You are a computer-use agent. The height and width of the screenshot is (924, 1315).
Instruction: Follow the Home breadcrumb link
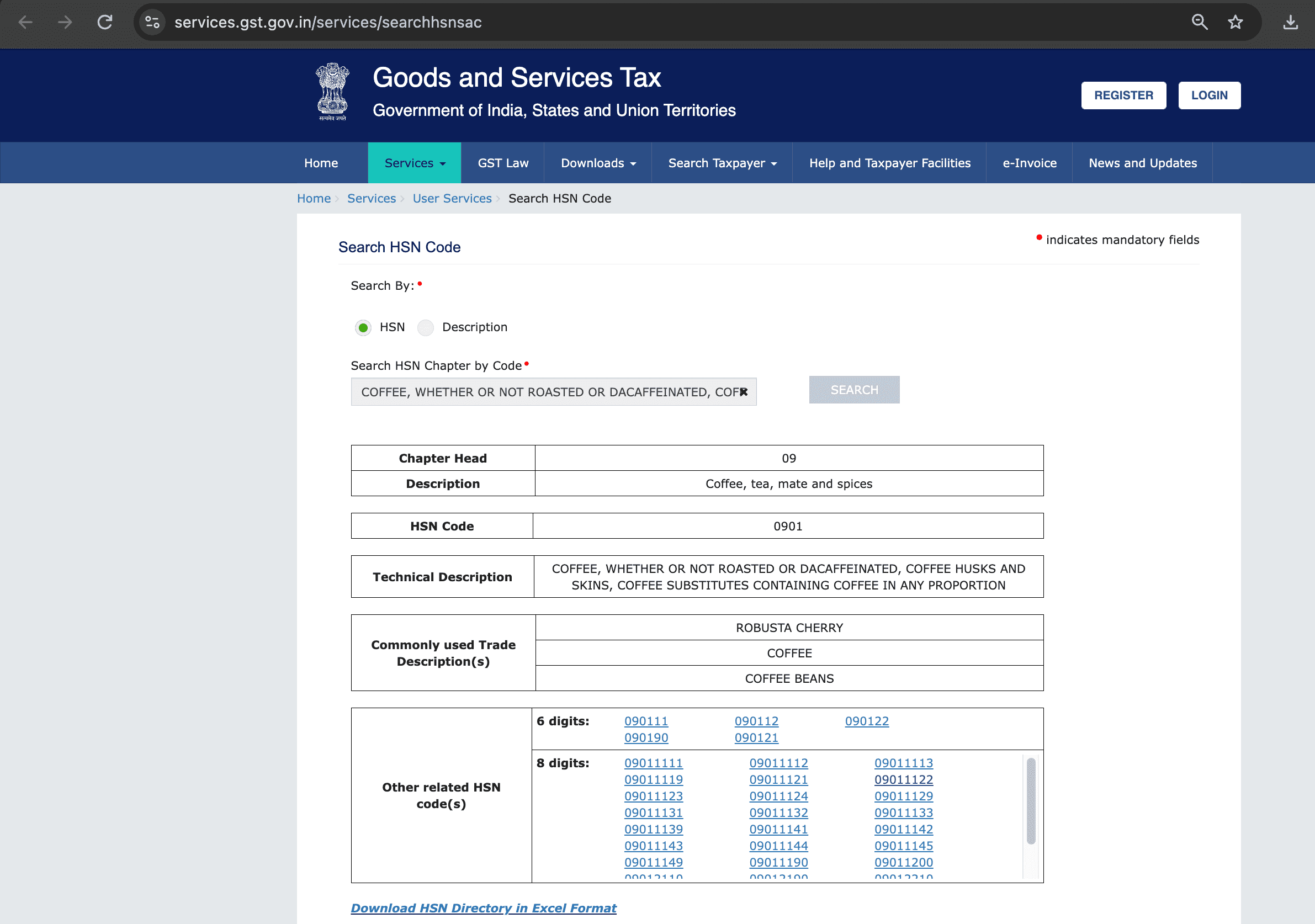pos(314,199)
